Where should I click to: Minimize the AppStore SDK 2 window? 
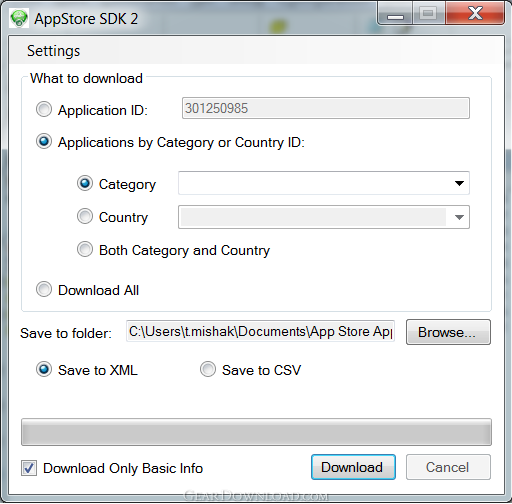coord(395,13)
